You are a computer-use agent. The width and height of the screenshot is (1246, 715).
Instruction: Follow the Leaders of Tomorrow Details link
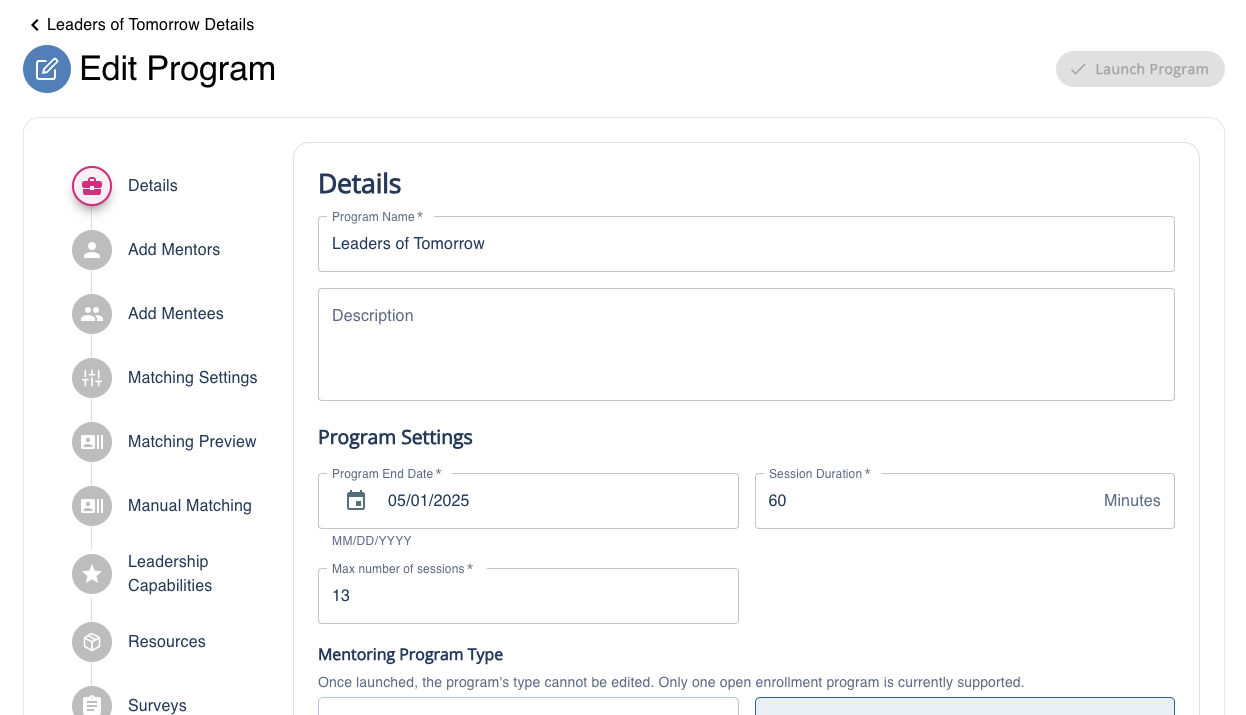pyautogui.click(x=150, y=25)
